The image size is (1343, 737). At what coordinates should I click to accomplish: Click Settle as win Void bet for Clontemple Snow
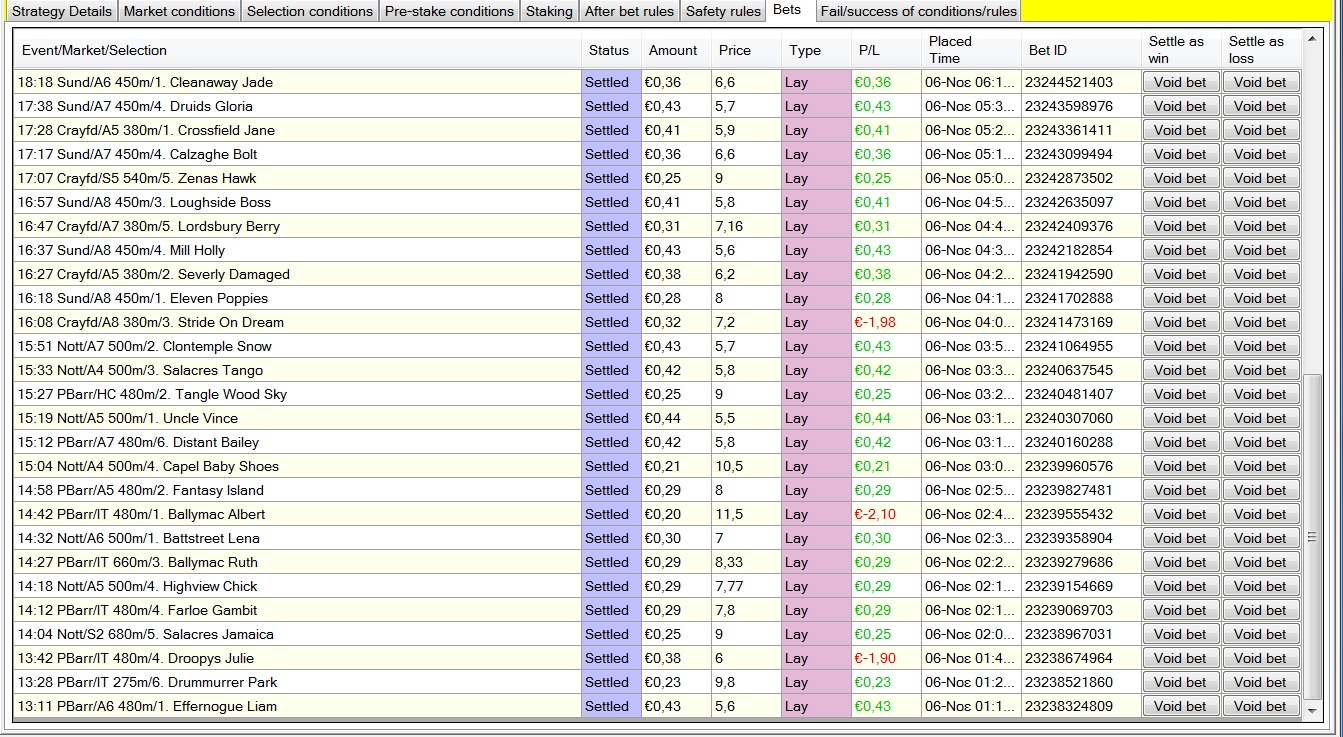pyautogui.click(x=1180, y=346)
